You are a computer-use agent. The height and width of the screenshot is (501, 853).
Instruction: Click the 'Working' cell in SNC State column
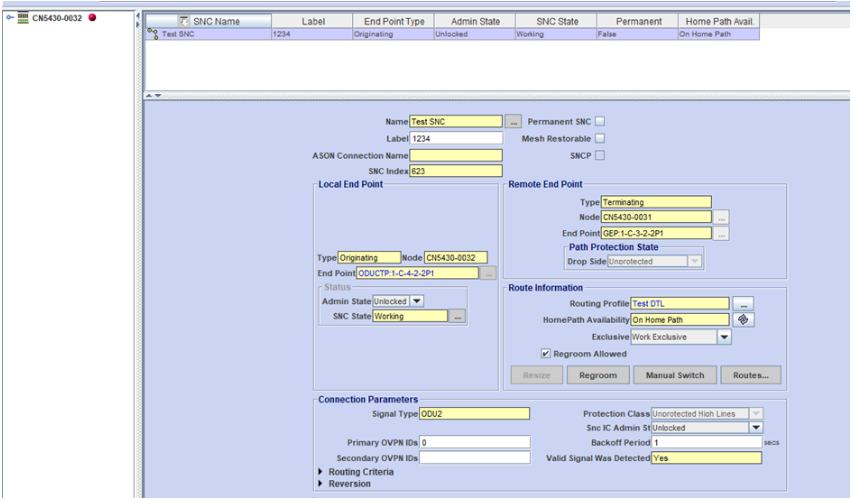pyautogui.click(x=556, y=34)
